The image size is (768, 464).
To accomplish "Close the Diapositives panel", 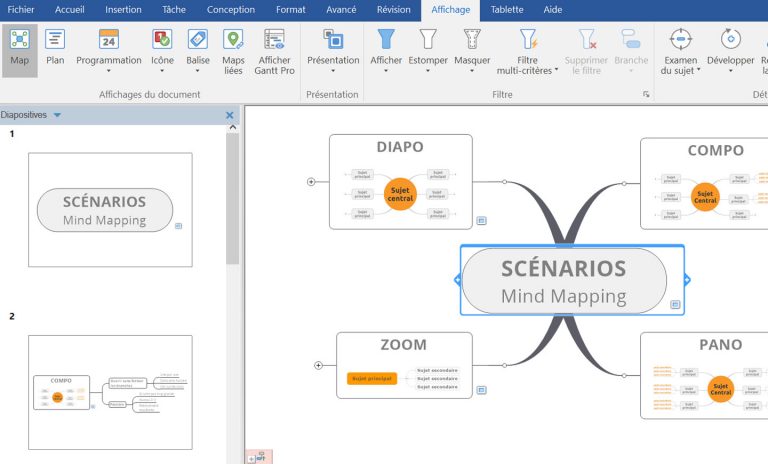I will click(230, 115).
